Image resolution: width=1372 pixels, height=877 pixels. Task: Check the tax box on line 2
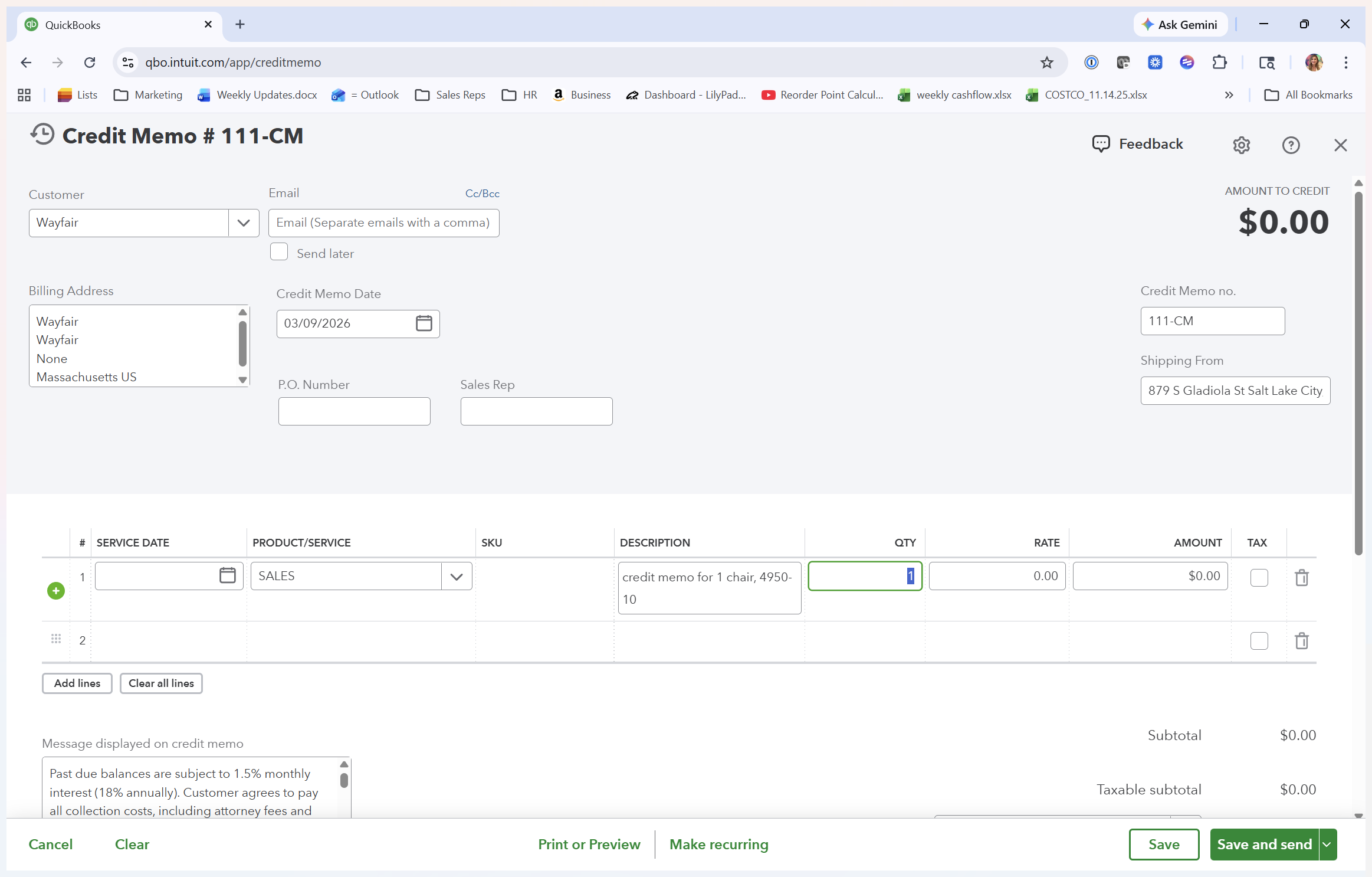click(x=1259, y=641)
